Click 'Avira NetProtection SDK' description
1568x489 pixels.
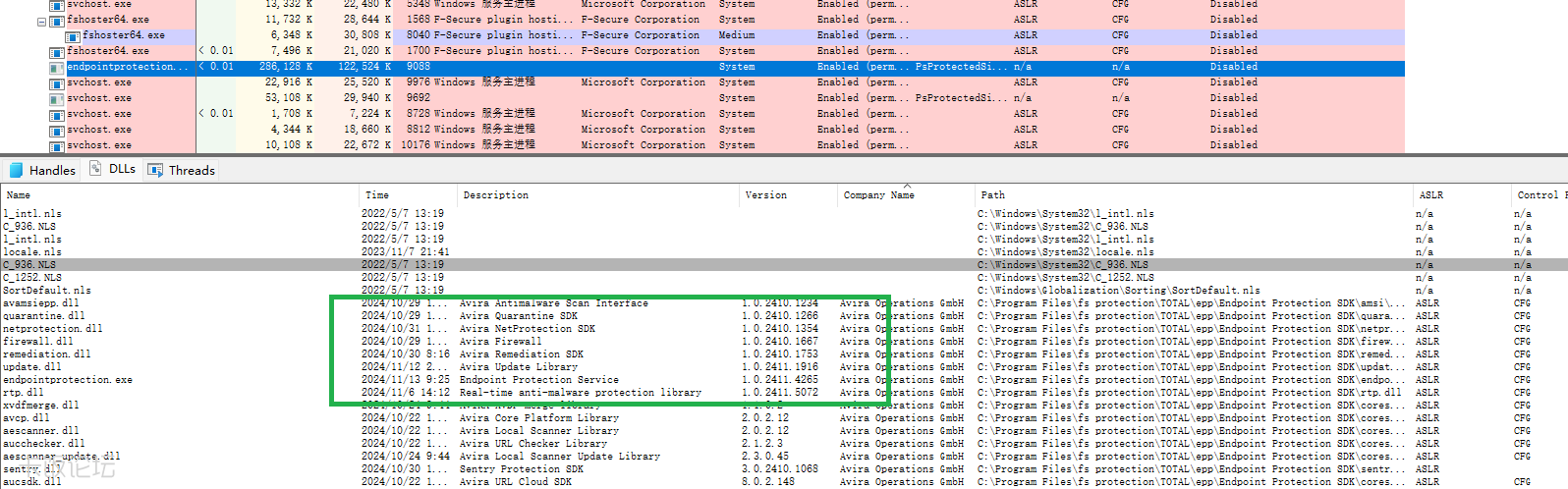[528, 329]
